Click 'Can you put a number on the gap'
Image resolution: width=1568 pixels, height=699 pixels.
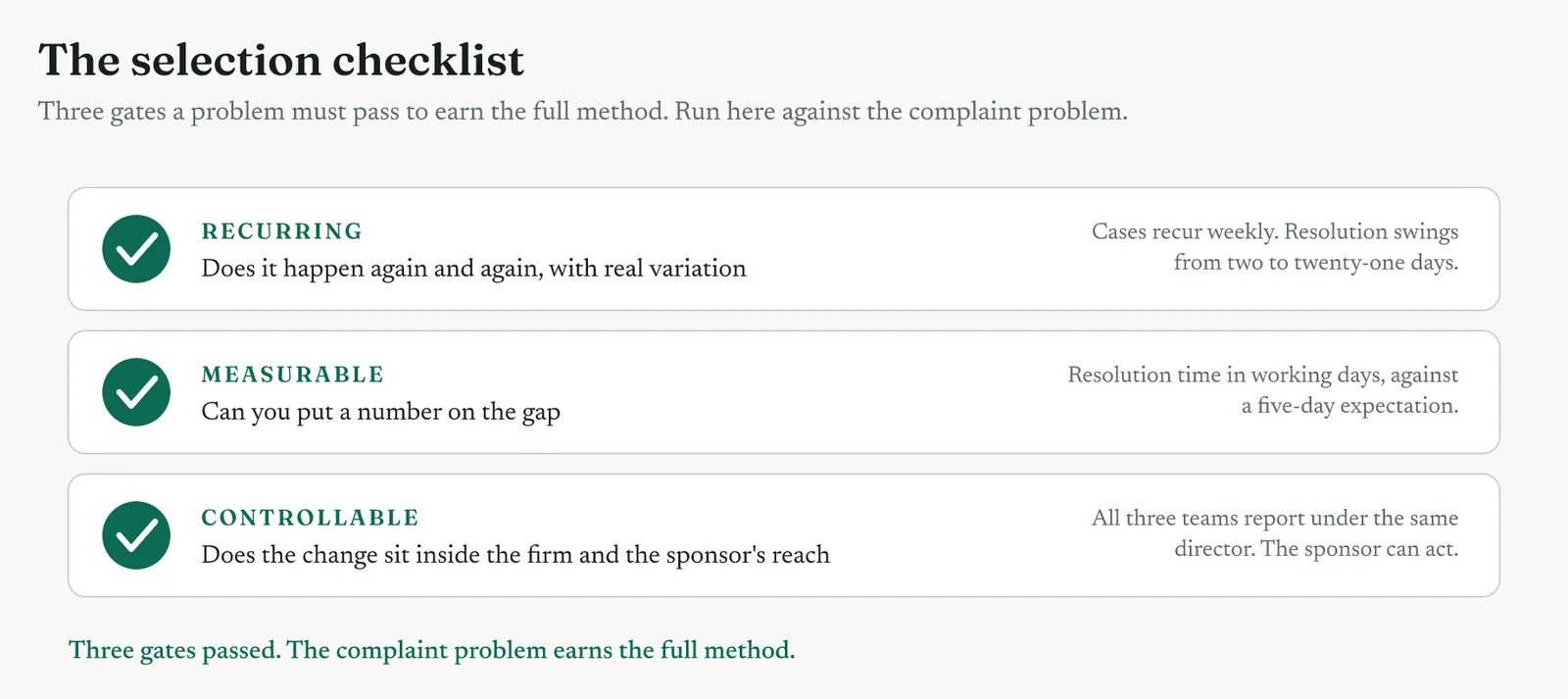tap(380, 412)
